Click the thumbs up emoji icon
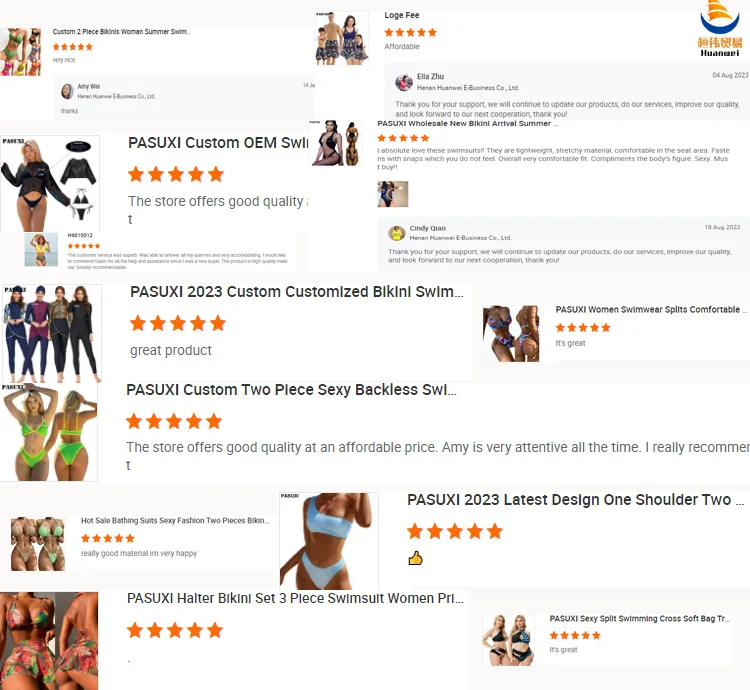Image resolution: width=750 pixels, height=690 pixels. pyautogui.click(x=415, y=558)
